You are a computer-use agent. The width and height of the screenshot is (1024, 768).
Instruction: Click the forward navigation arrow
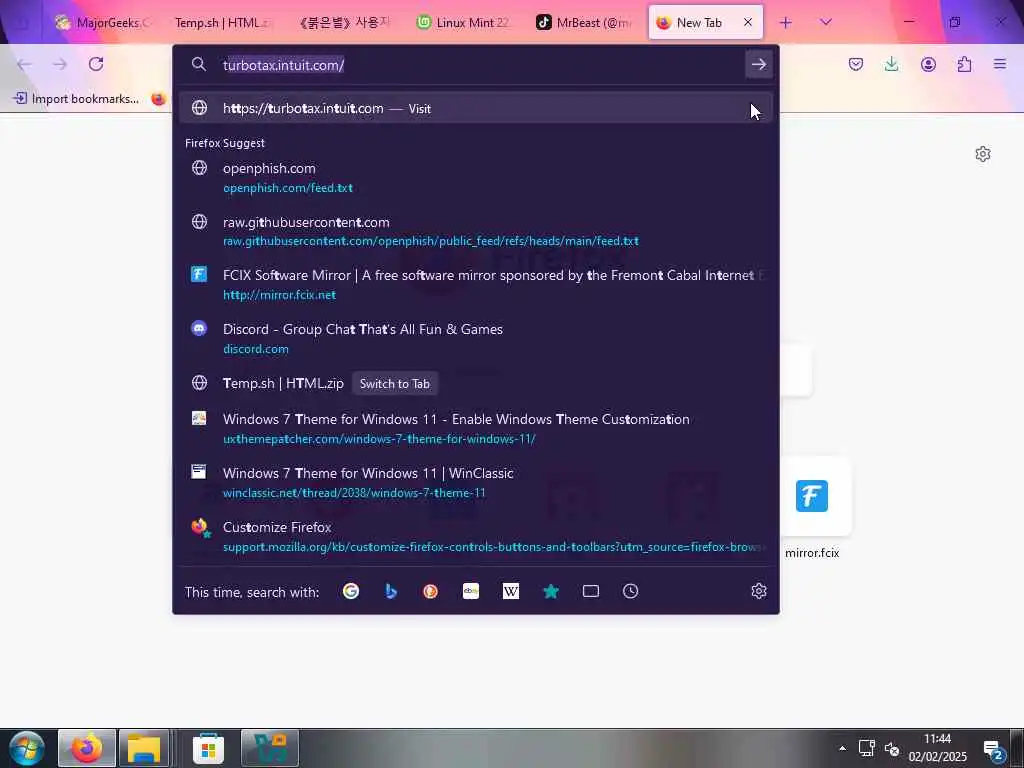tap(60, 64)
